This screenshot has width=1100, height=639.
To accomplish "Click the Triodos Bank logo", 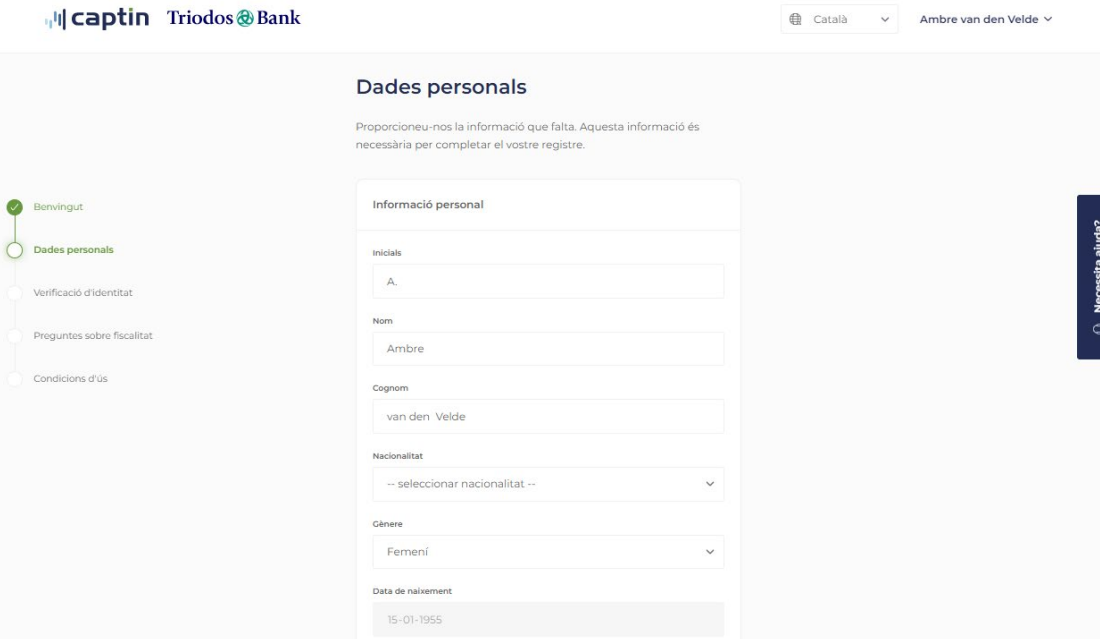I will 234,18.
